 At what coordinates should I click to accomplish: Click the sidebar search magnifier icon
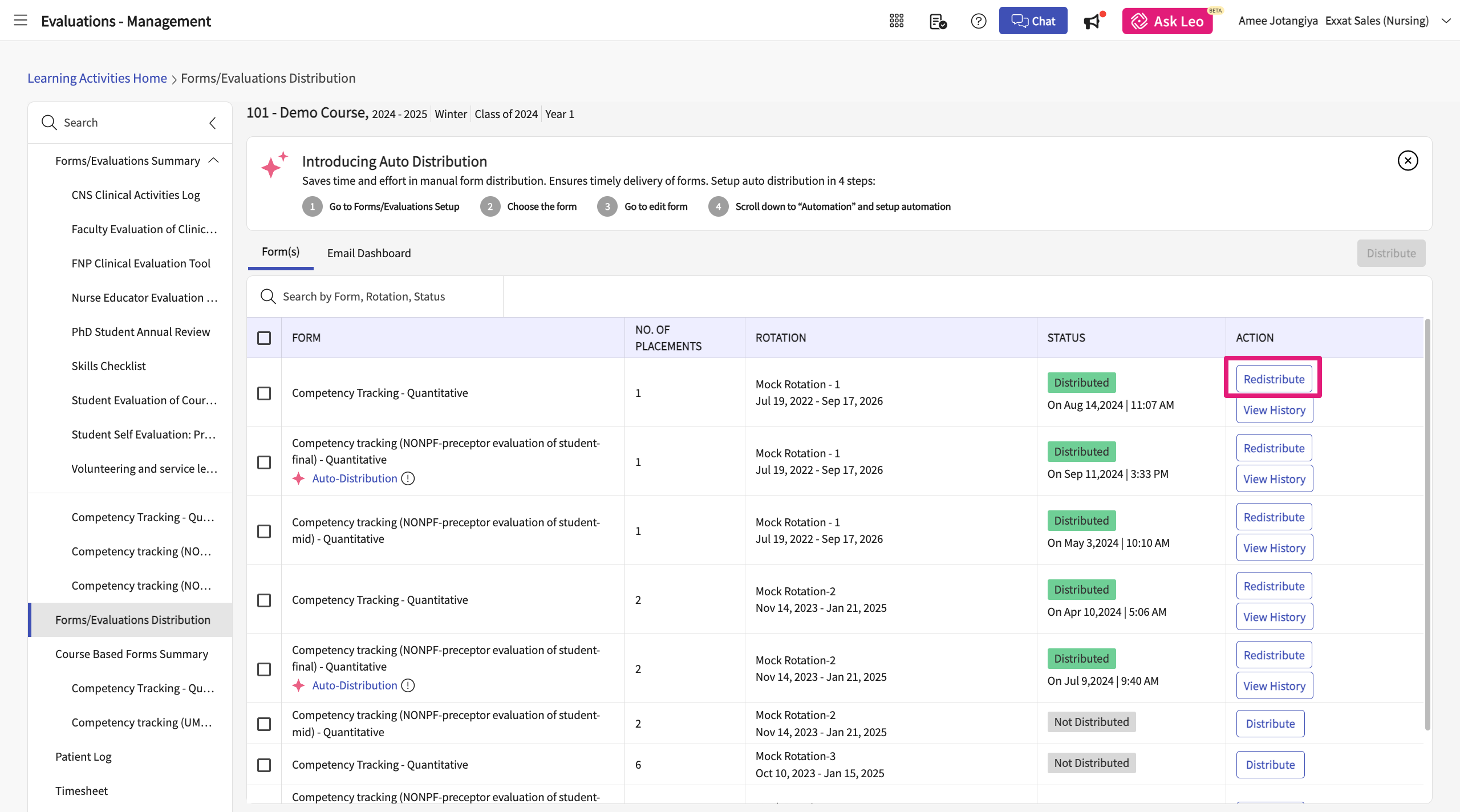click(49, 123)
